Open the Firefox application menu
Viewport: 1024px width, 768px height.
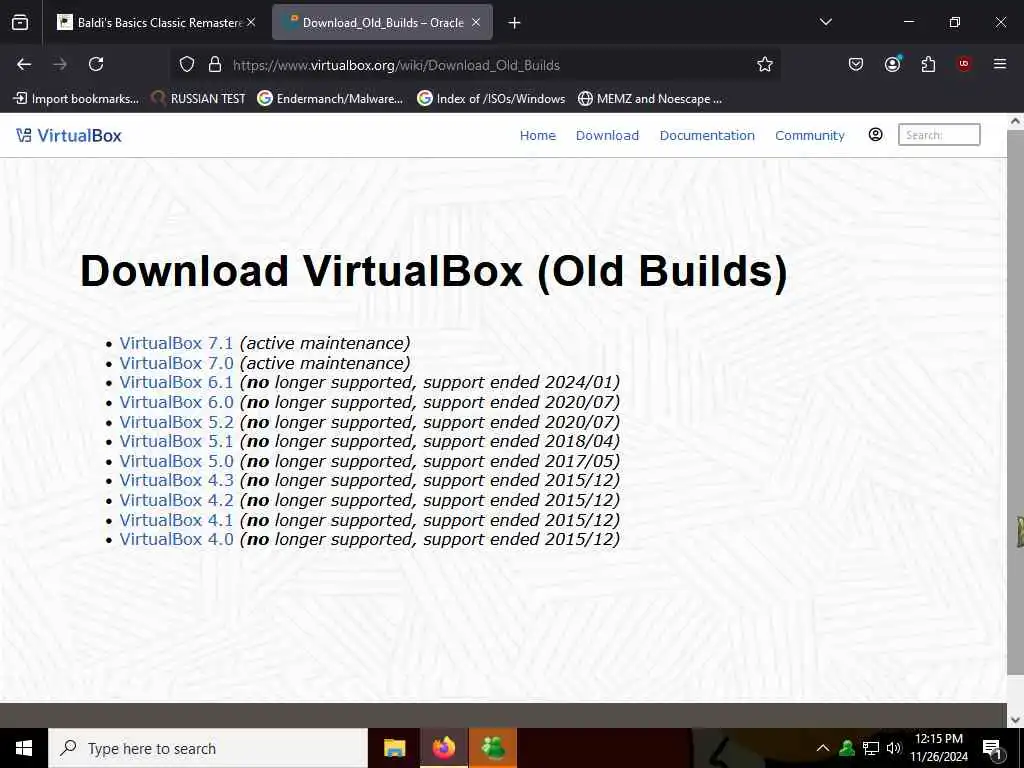[x=999, y=64]
